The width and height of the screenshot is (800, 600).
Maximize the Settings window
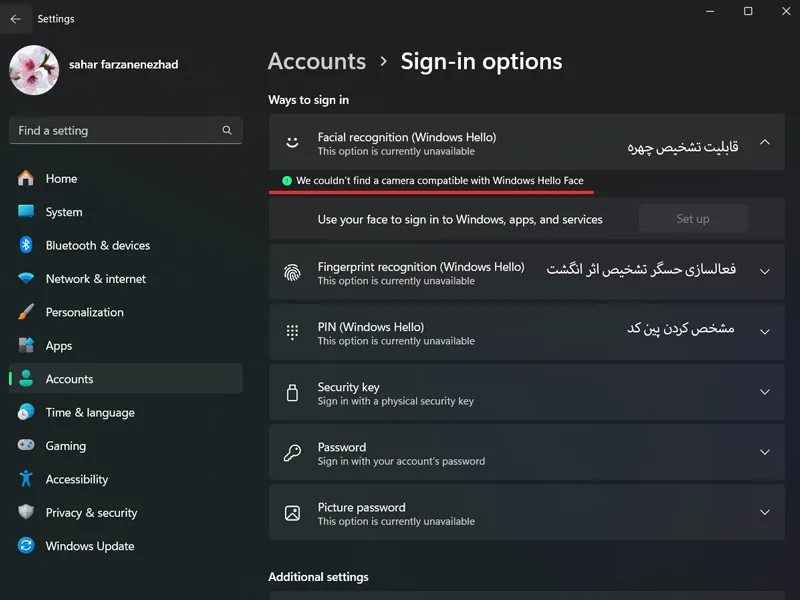pyautogui.click(x=748, y=11)
